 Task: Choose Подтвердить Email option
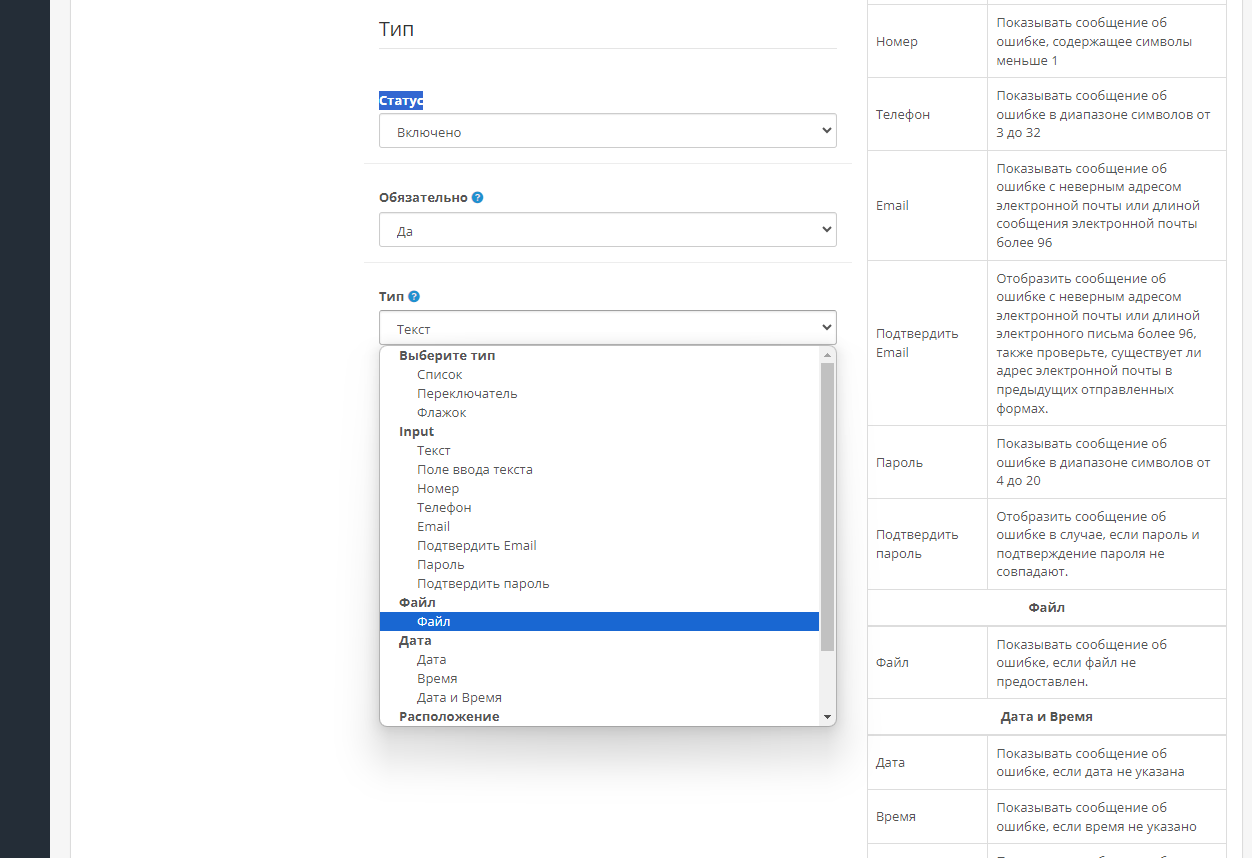point(477,546)
